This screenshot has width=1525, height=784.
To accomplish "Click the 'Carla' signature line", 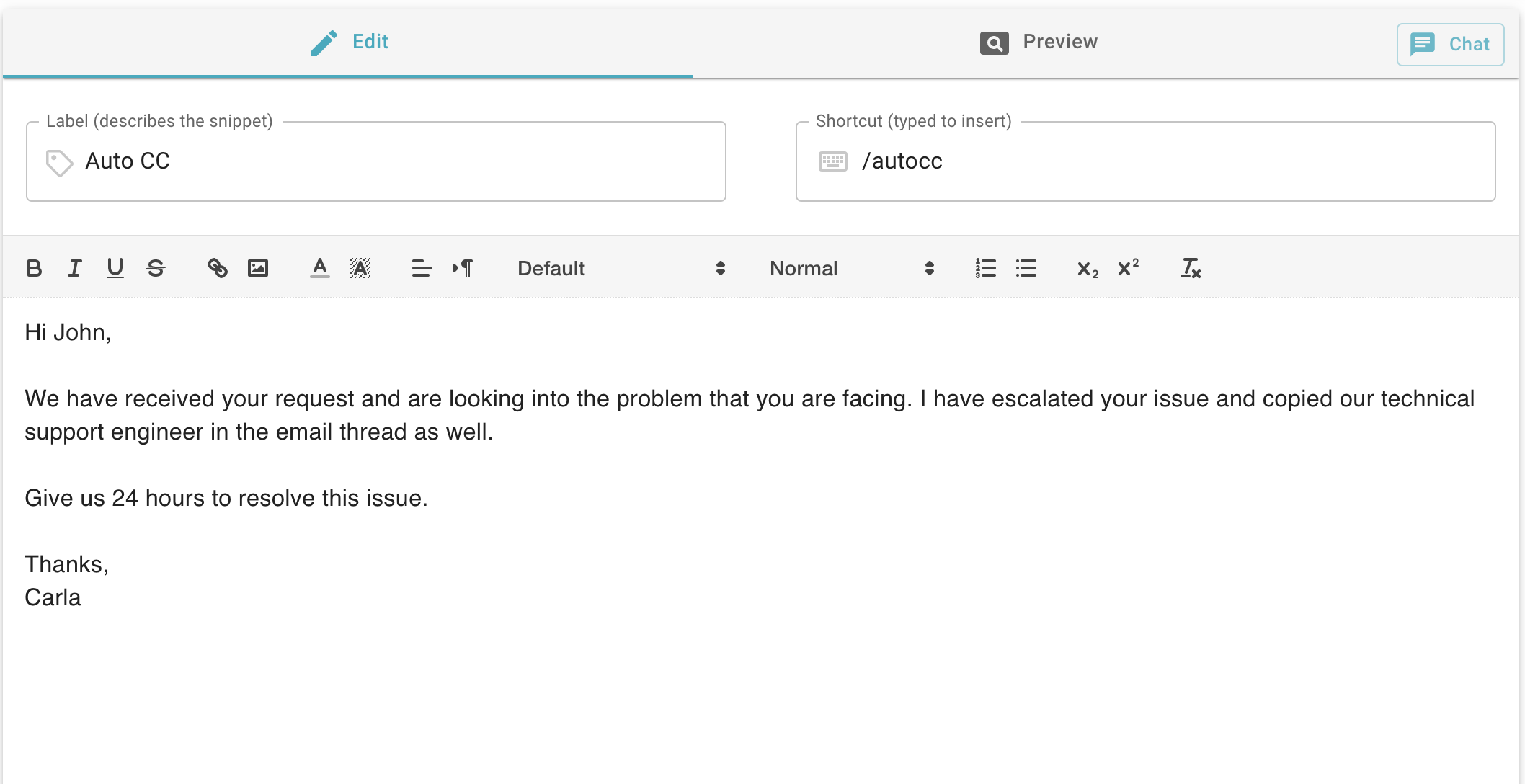I will (53, 597).
